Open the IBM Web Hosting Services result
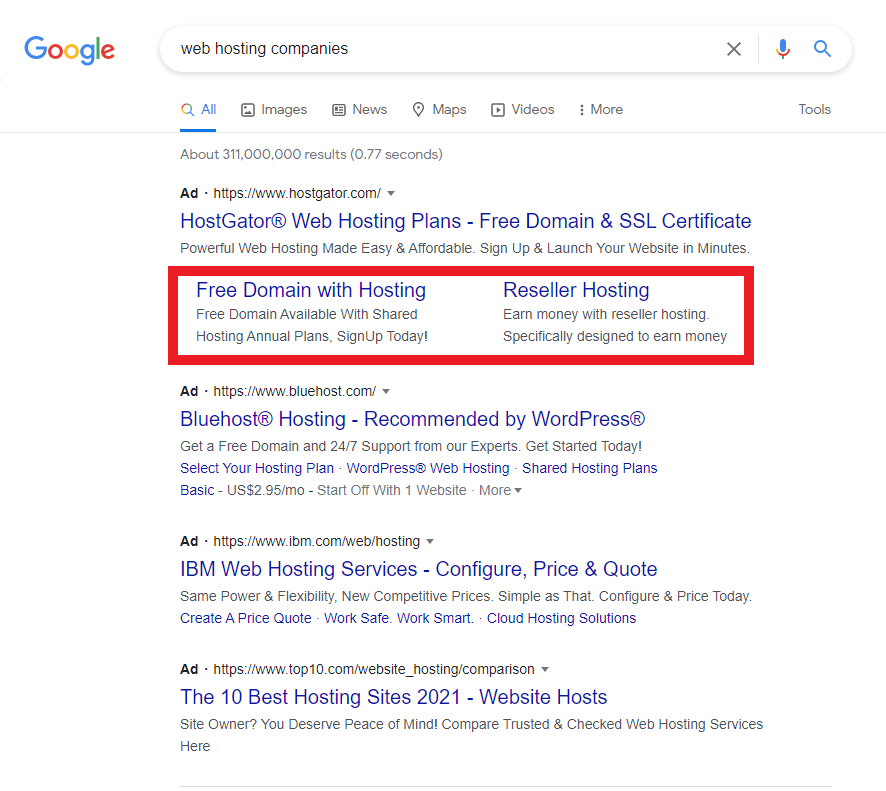Viewport: 886px width, 791px height. [x=418, y=569]
